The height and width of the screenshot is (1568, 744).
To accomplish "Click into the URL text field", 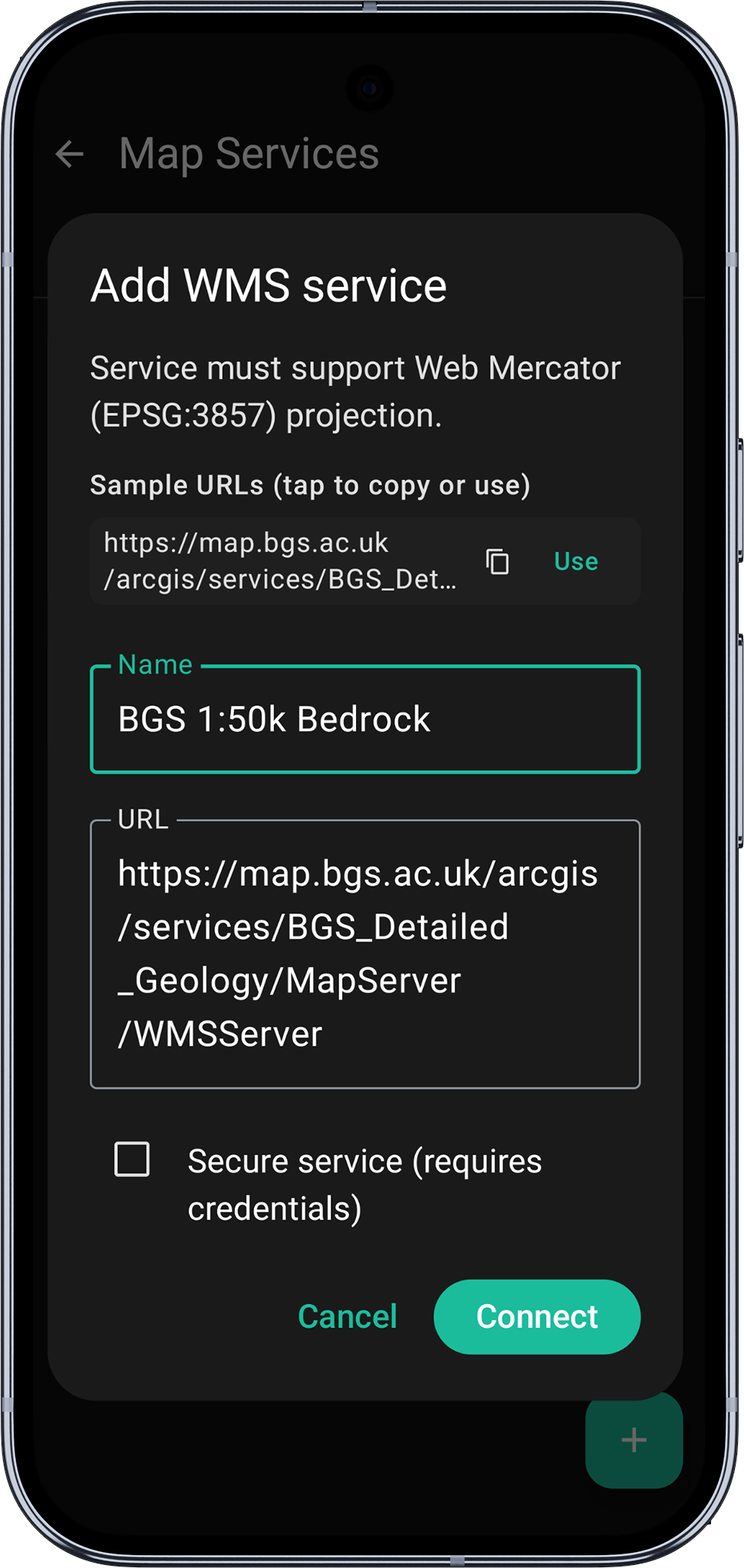I will coord(364,954).
